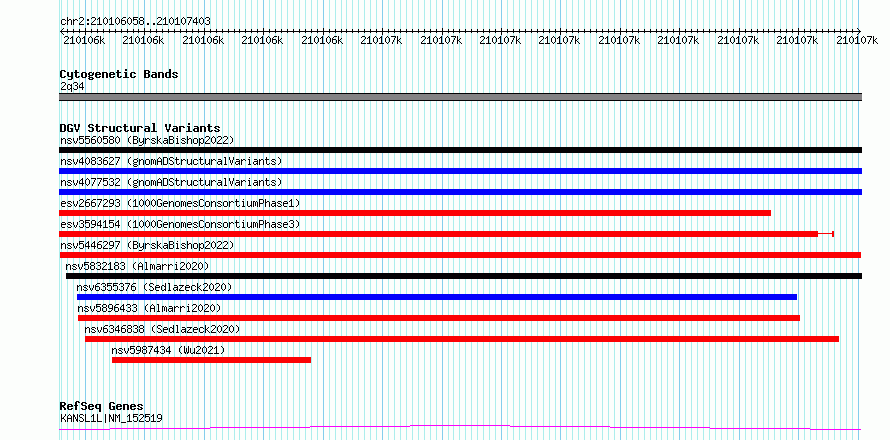Click the short red nsv5987434 variant bar
Viewport: 890px width, 440px height.
coord(212,360)
